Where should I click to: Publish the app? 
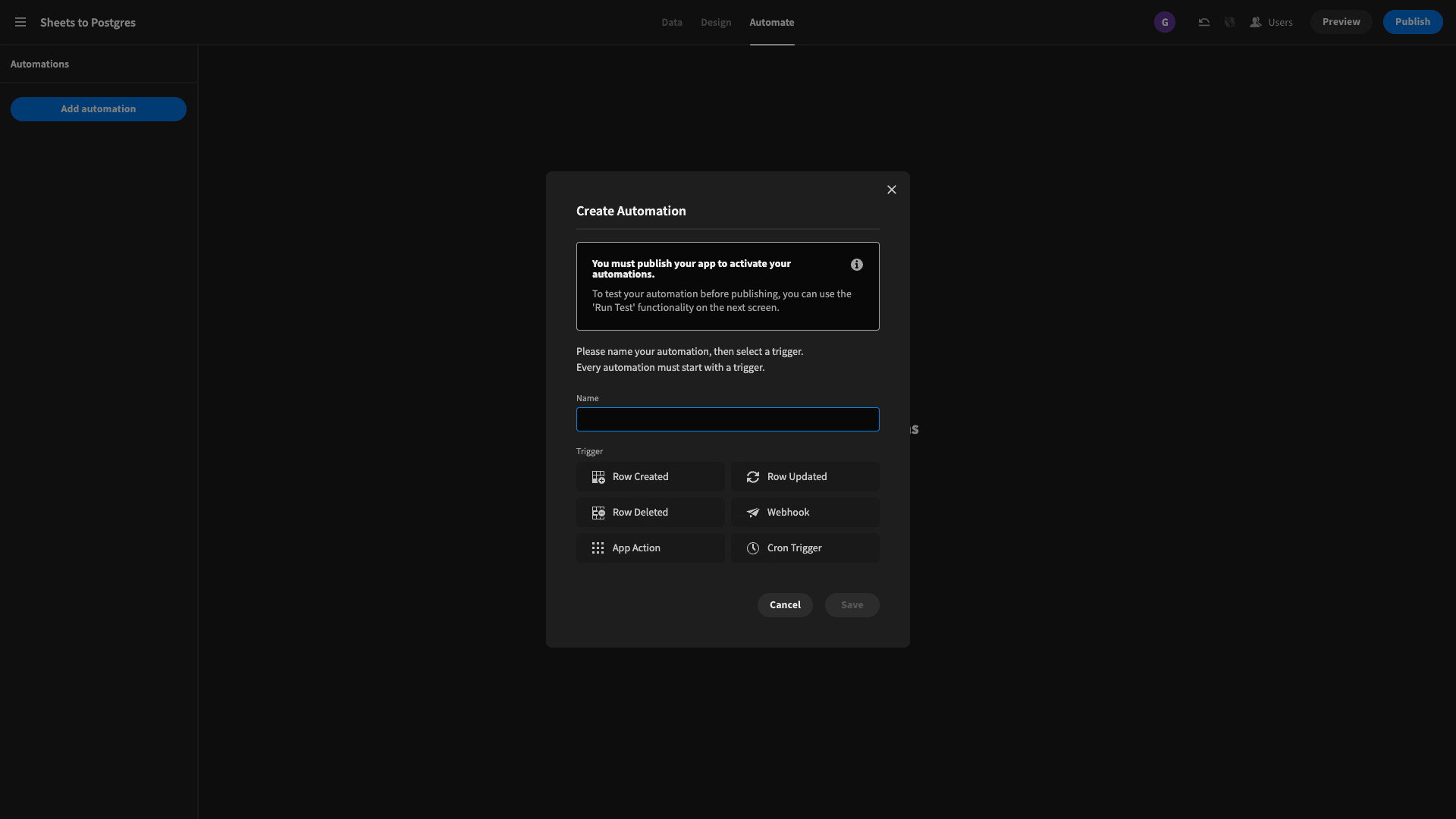[x=1413, y=22]
